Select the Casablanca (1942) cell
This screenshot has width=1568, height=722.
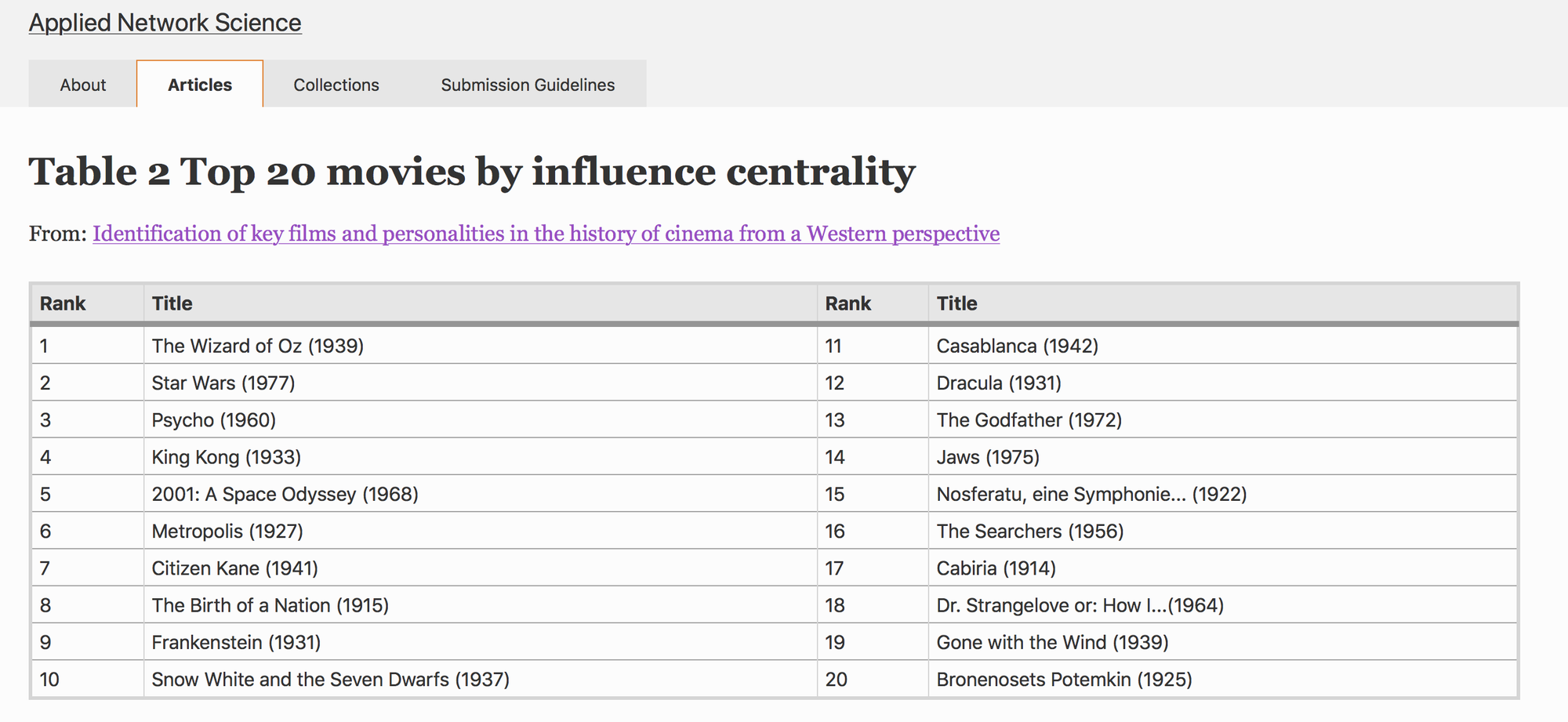coord(1222,346)
